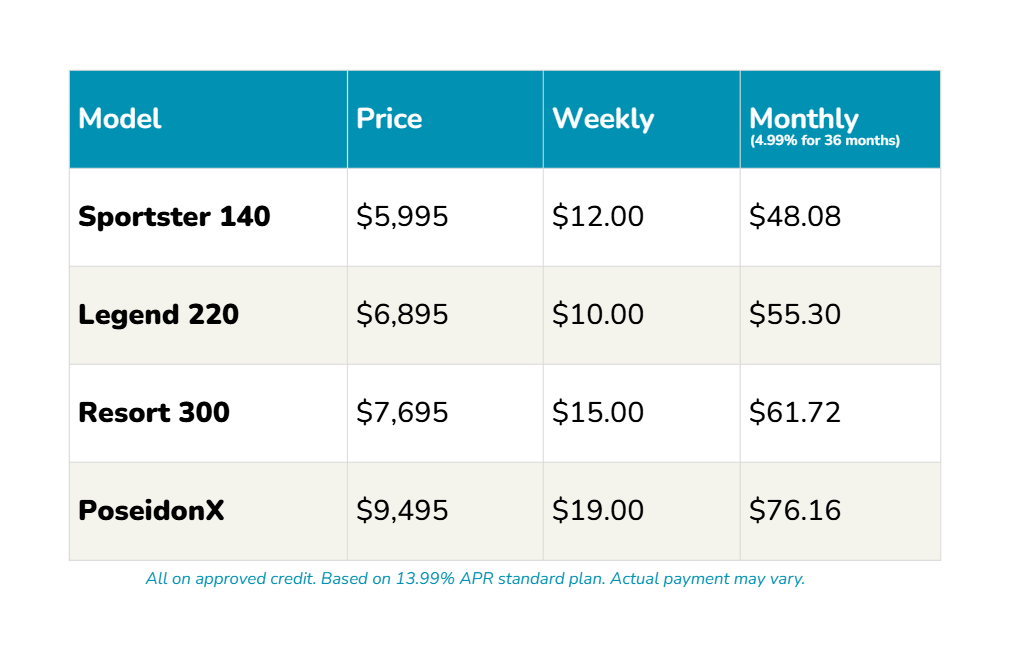The width and height of the screenshot is (1017, 658).
Task: Click the Model column header
Action: pos(120,119)
